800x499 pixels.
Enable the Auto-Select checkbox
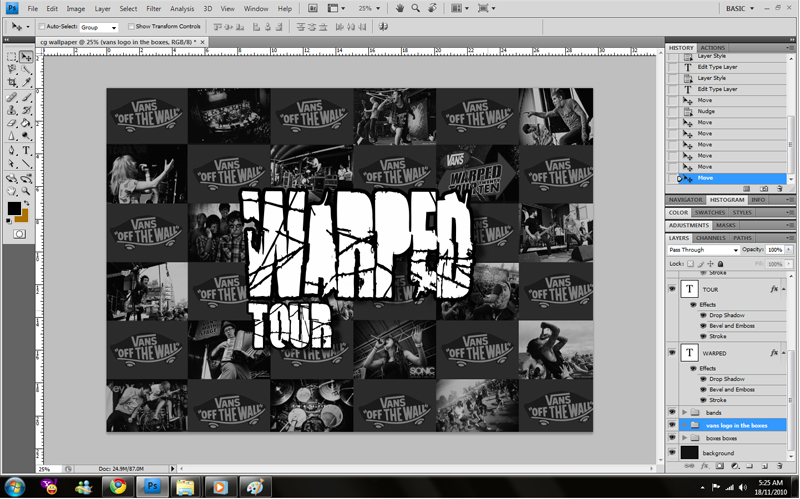[x=42, y=27]
